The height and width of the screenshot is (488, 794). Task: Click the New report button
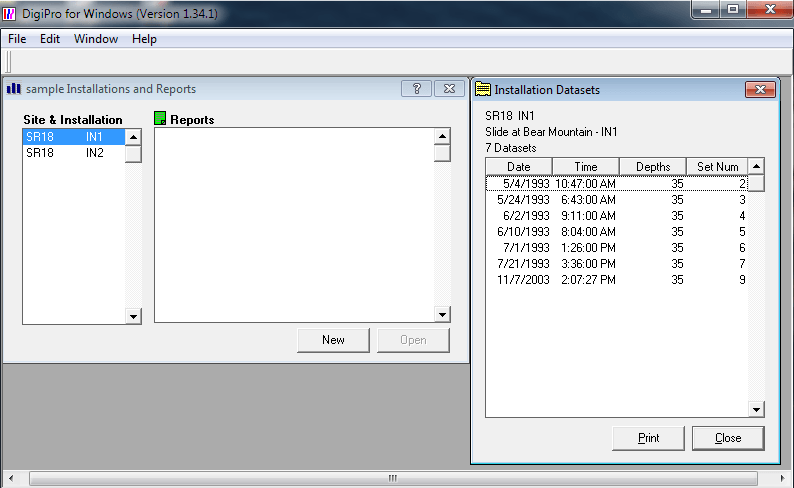pyautogui.click(x=333, y=340)
